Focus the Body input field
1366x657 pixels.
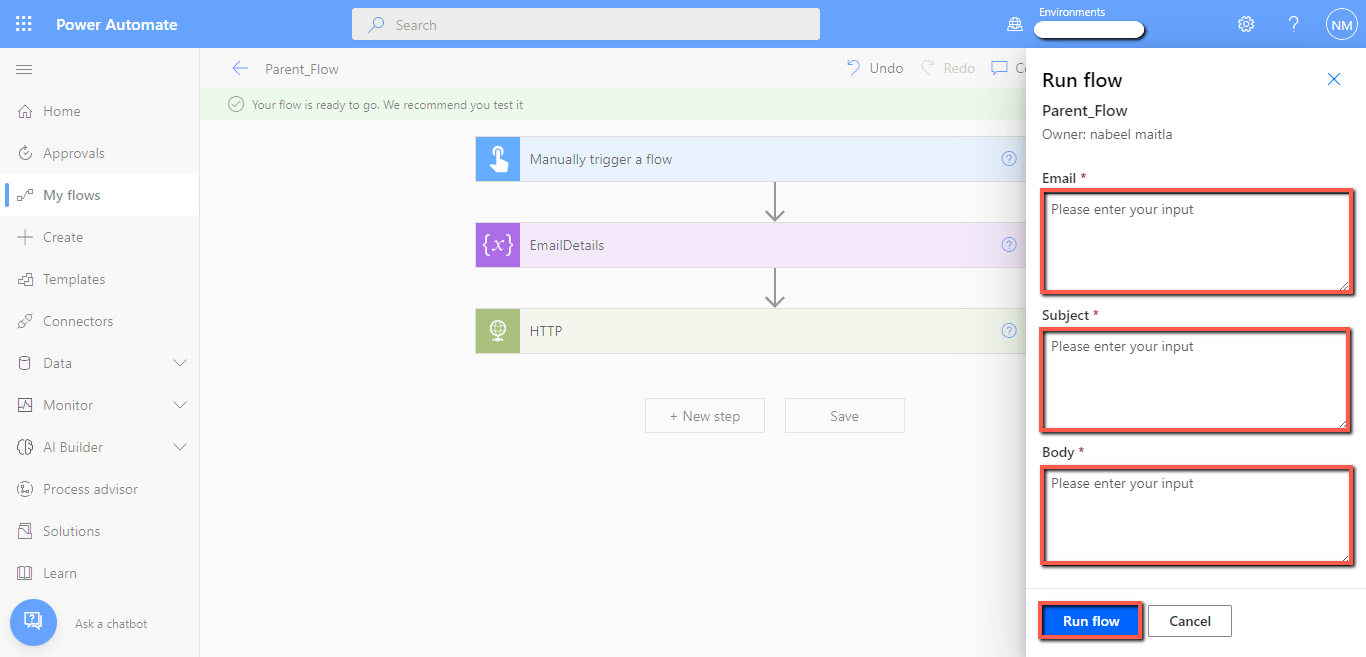coord(1197,516)
